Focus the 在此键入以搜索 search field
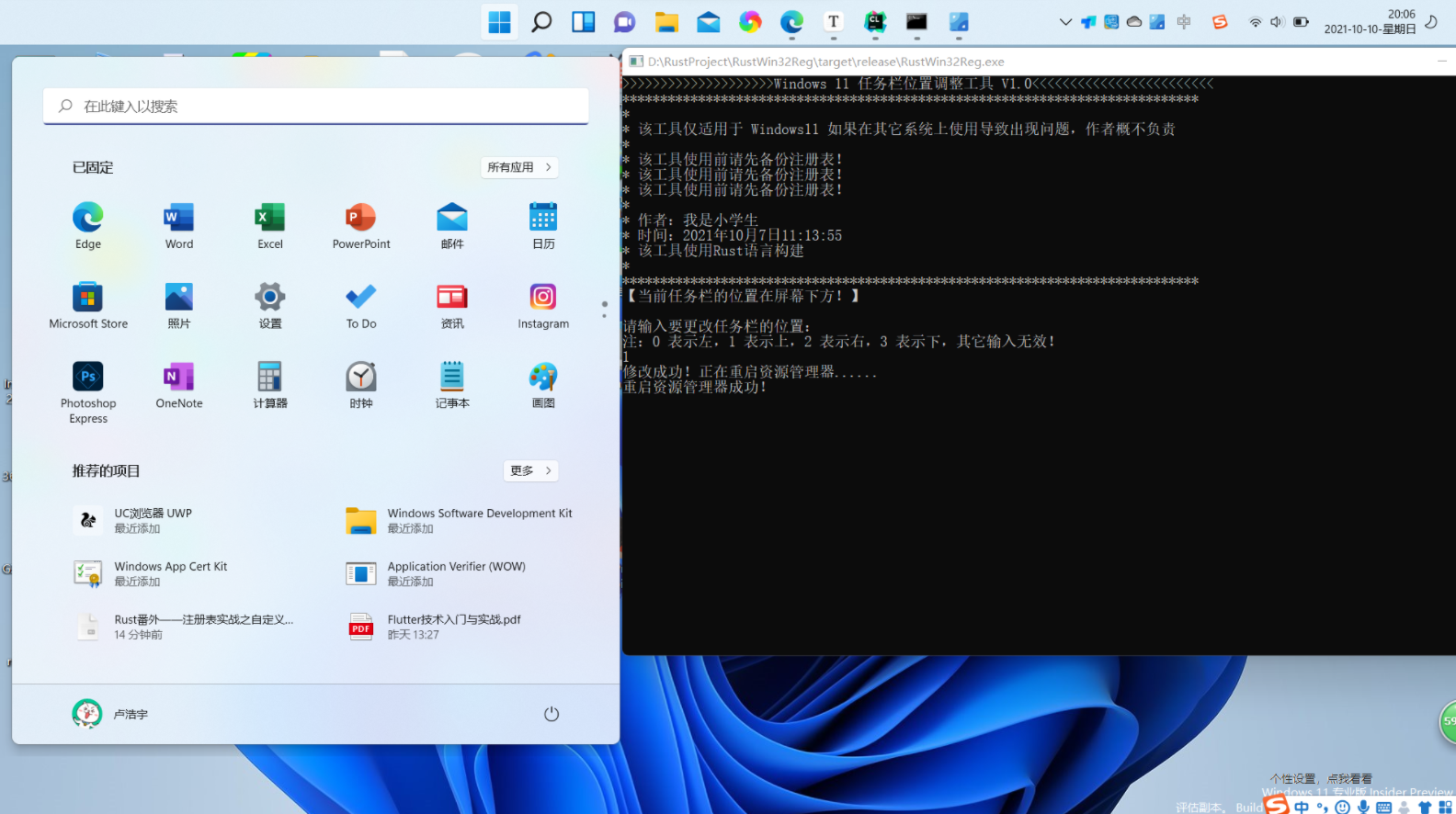Viewport: 1456px width, 814px height. tap(316, 107)
